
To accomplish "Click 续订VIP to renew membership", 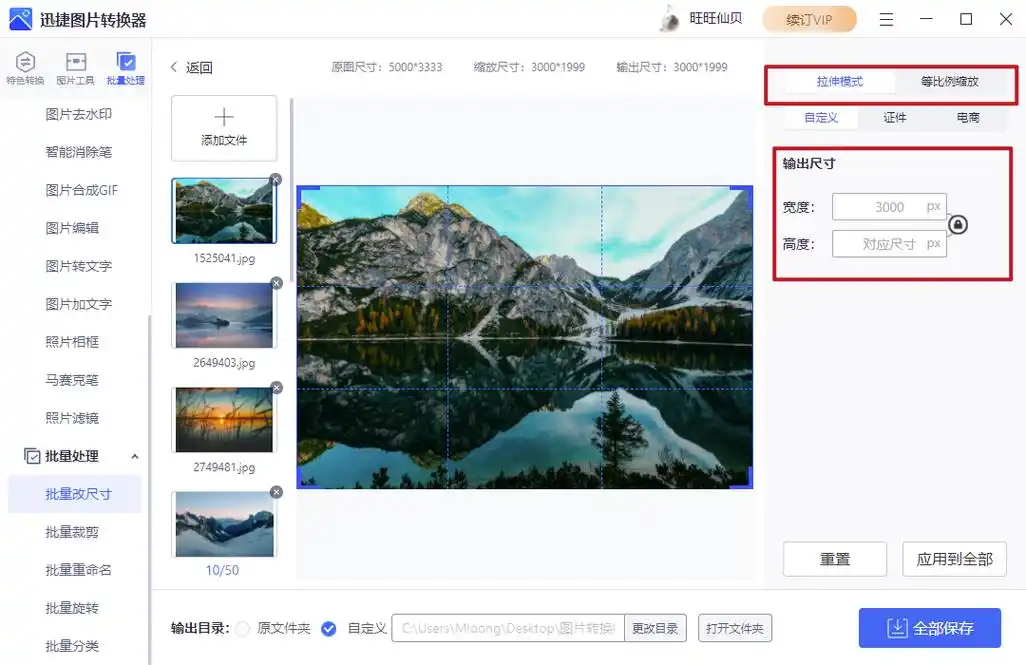I will (x=809, y=19).
